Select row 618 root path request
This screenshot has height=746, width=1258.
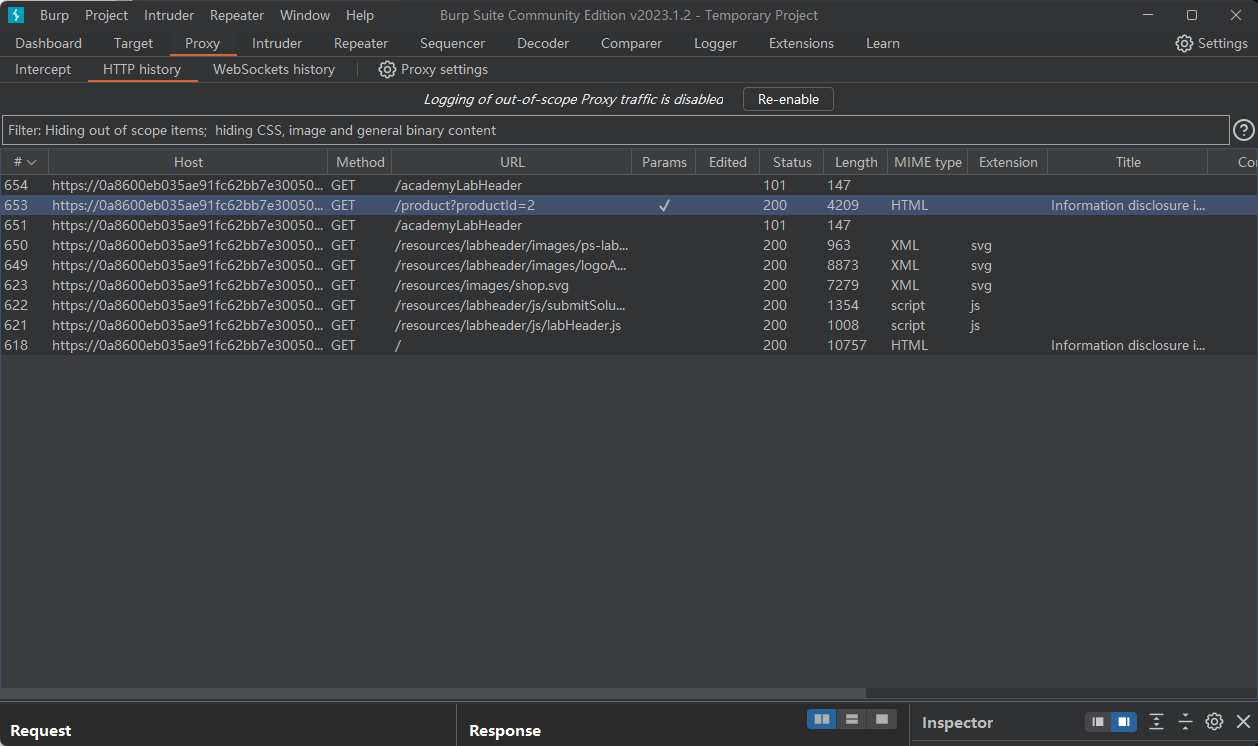629,345
